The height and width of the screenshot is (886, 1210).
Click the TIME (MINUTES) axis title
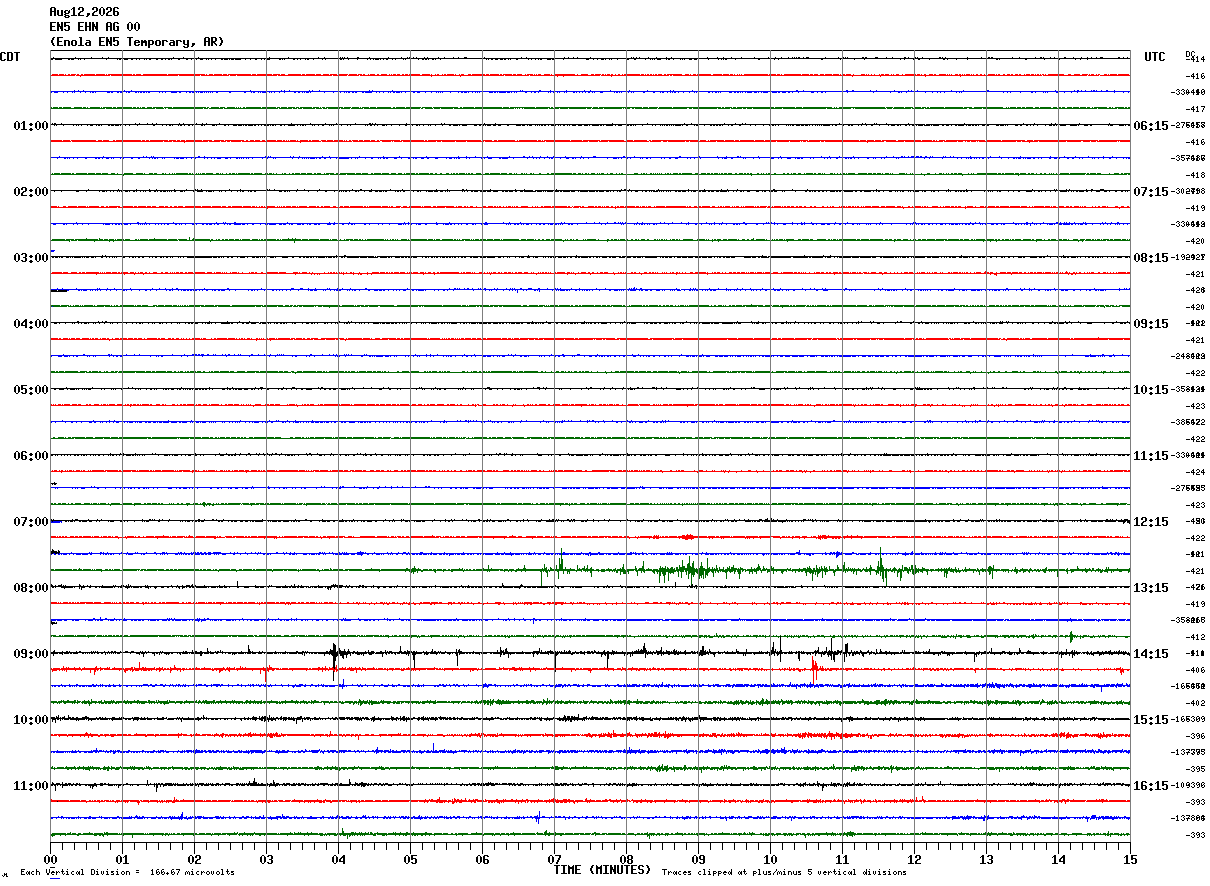(602, 870)
